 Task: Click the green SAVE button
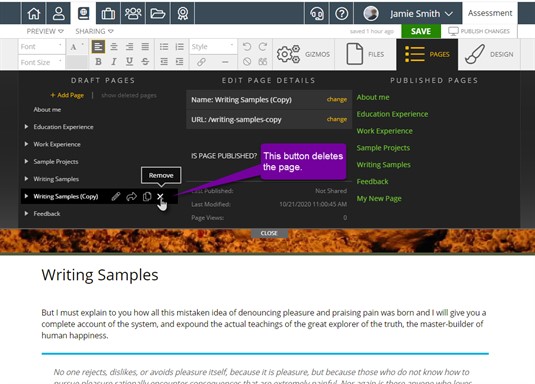coord(421,31)
